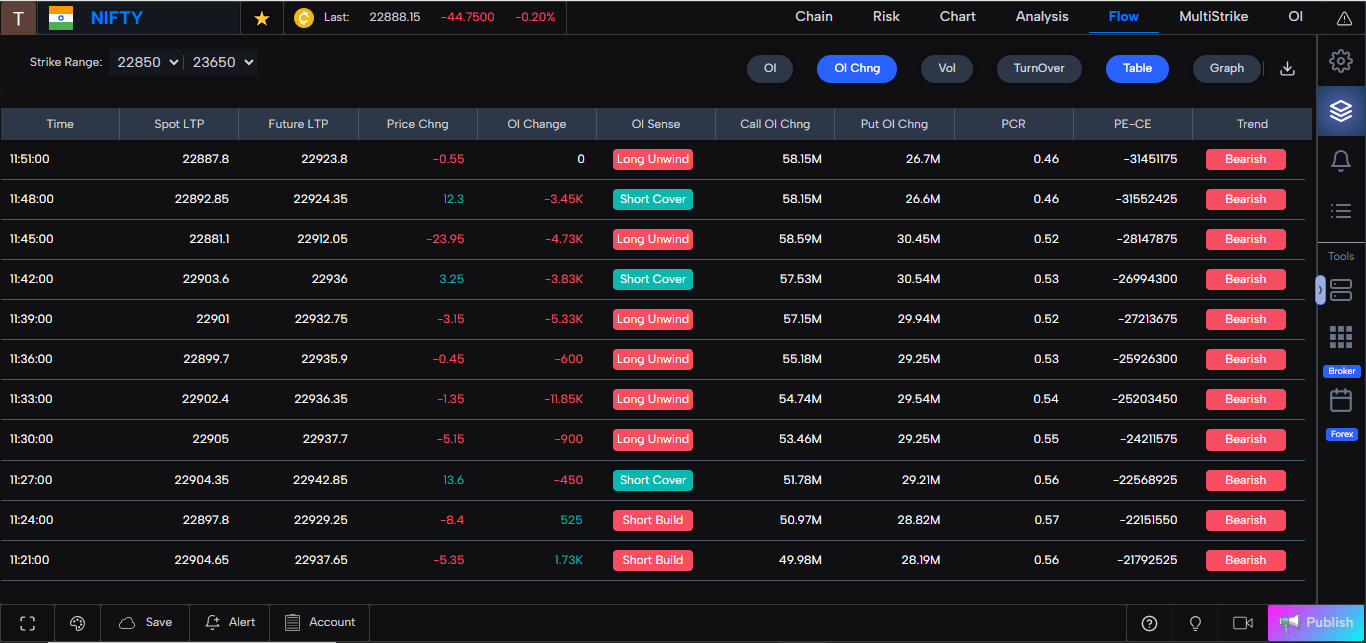Screen dimensions: 1366x643
Task: Switch to the Chain tab
Action: 813,16
